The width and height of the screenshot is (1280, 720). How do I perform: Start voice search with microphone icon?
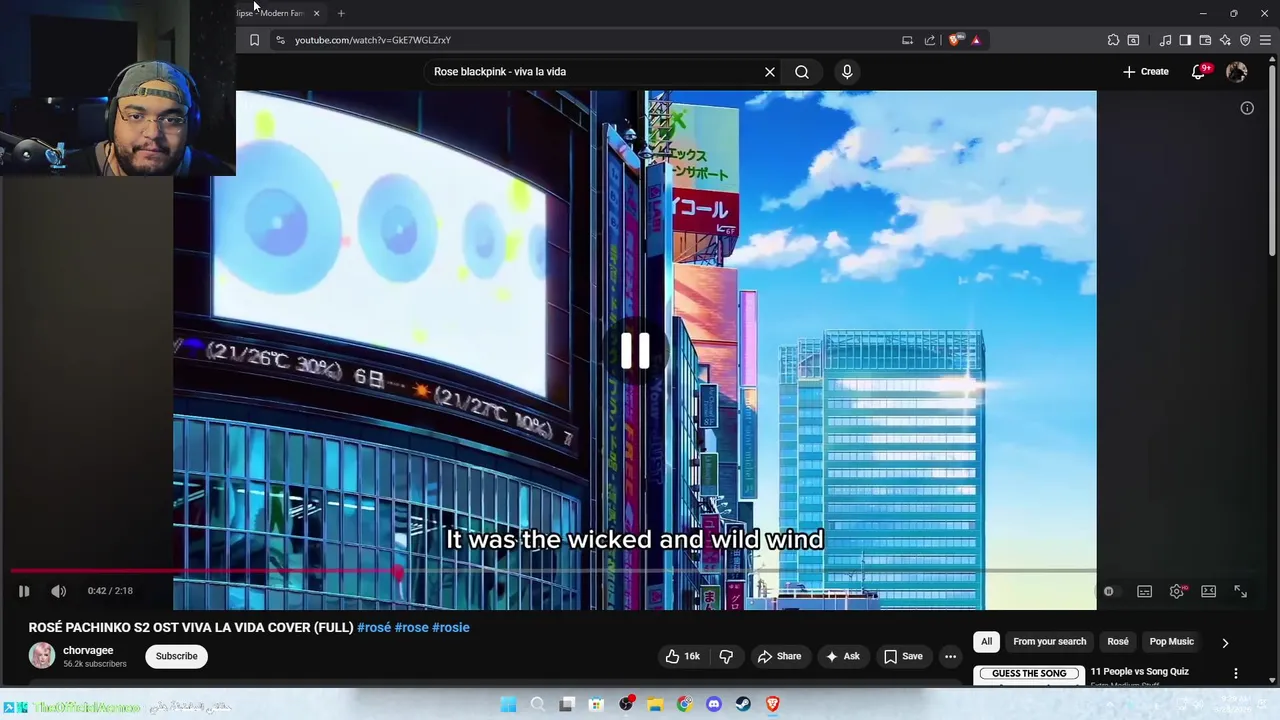point(847,72)
